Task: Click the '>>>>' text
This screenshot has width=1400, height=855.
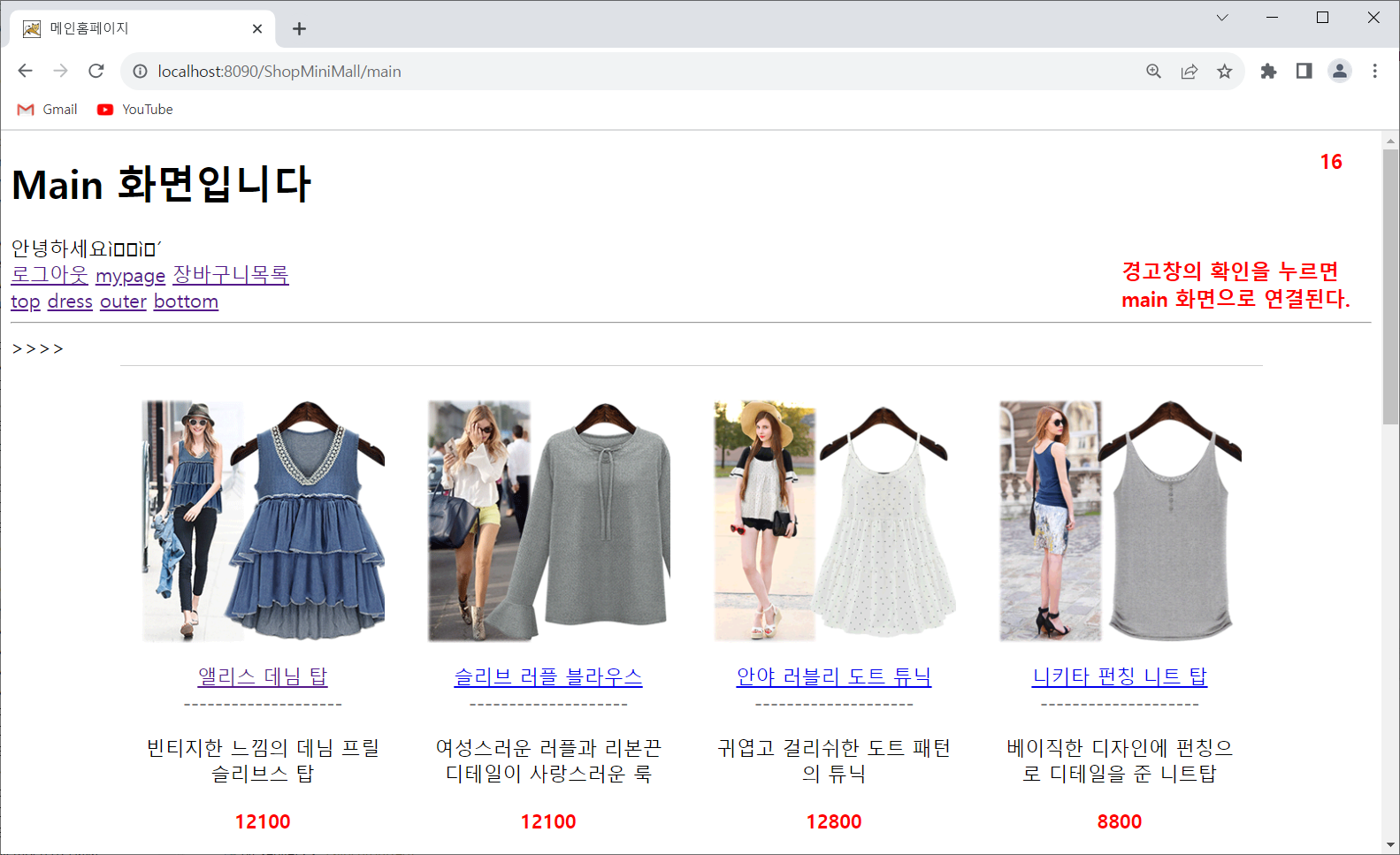Action: (x=37, y=349)
